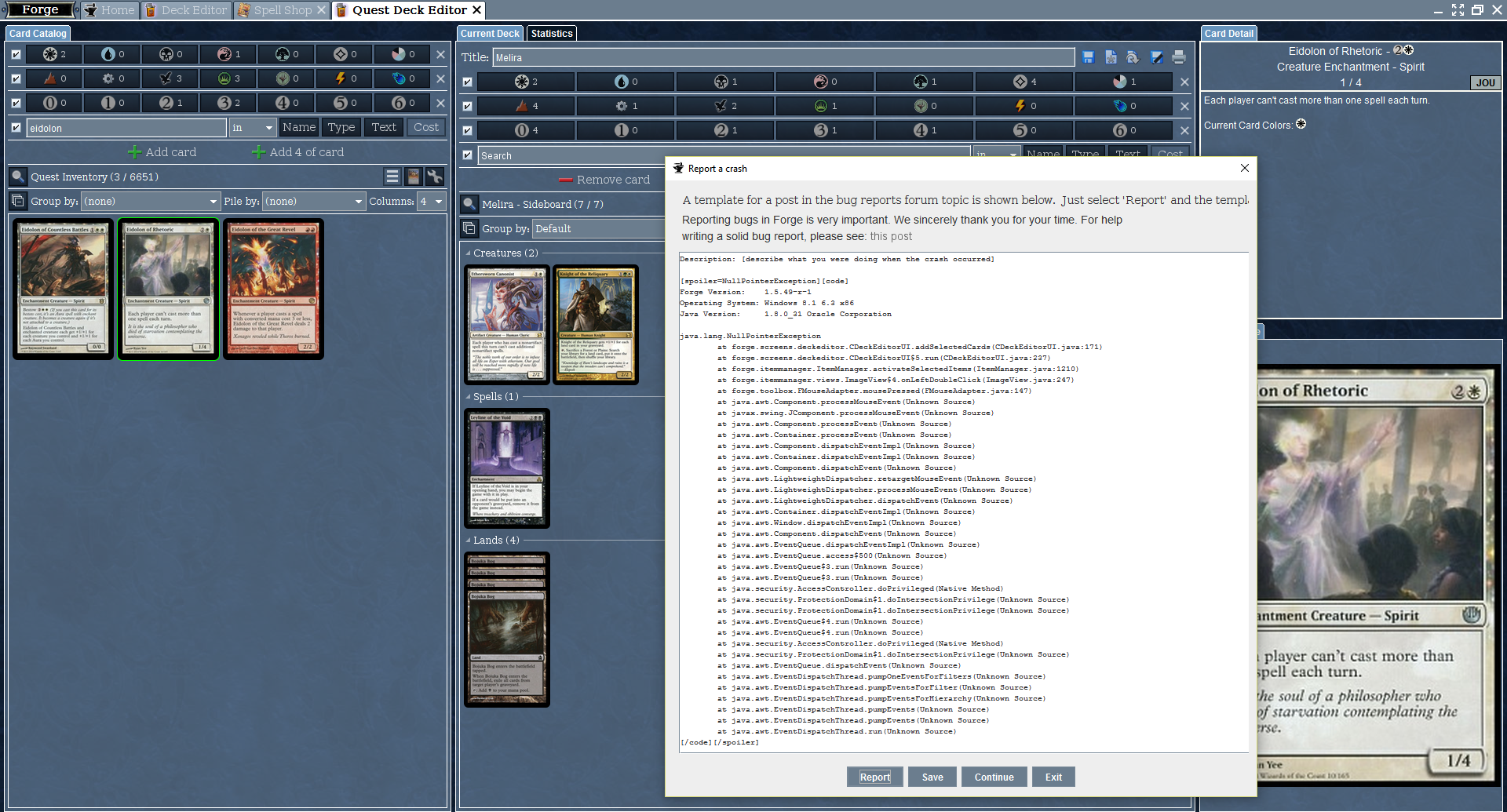
Task: Click the save deck floppy disk icon
Action: pos(1088,57)
